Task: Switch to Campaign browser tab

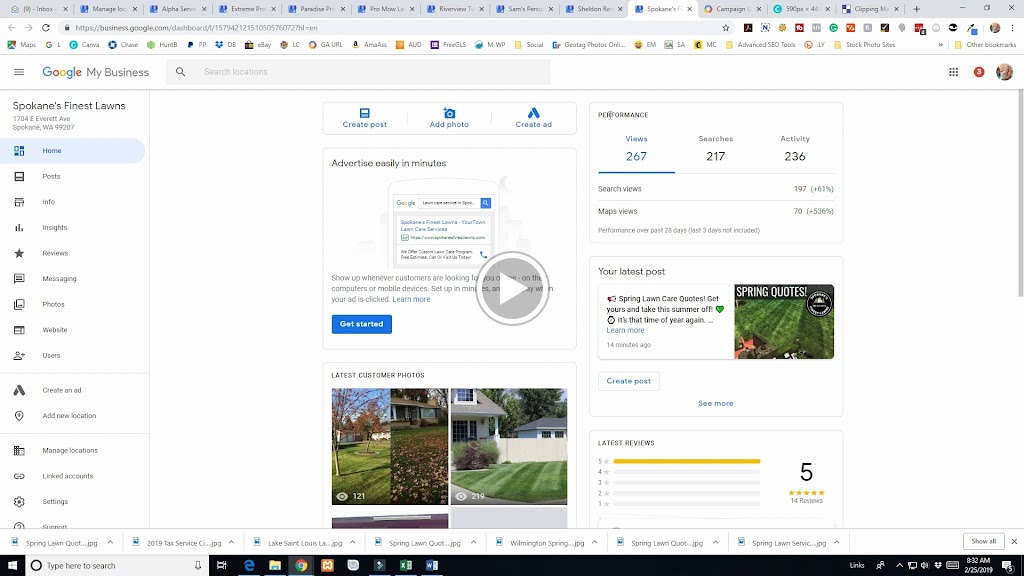Action: click(x=731, y=9)
